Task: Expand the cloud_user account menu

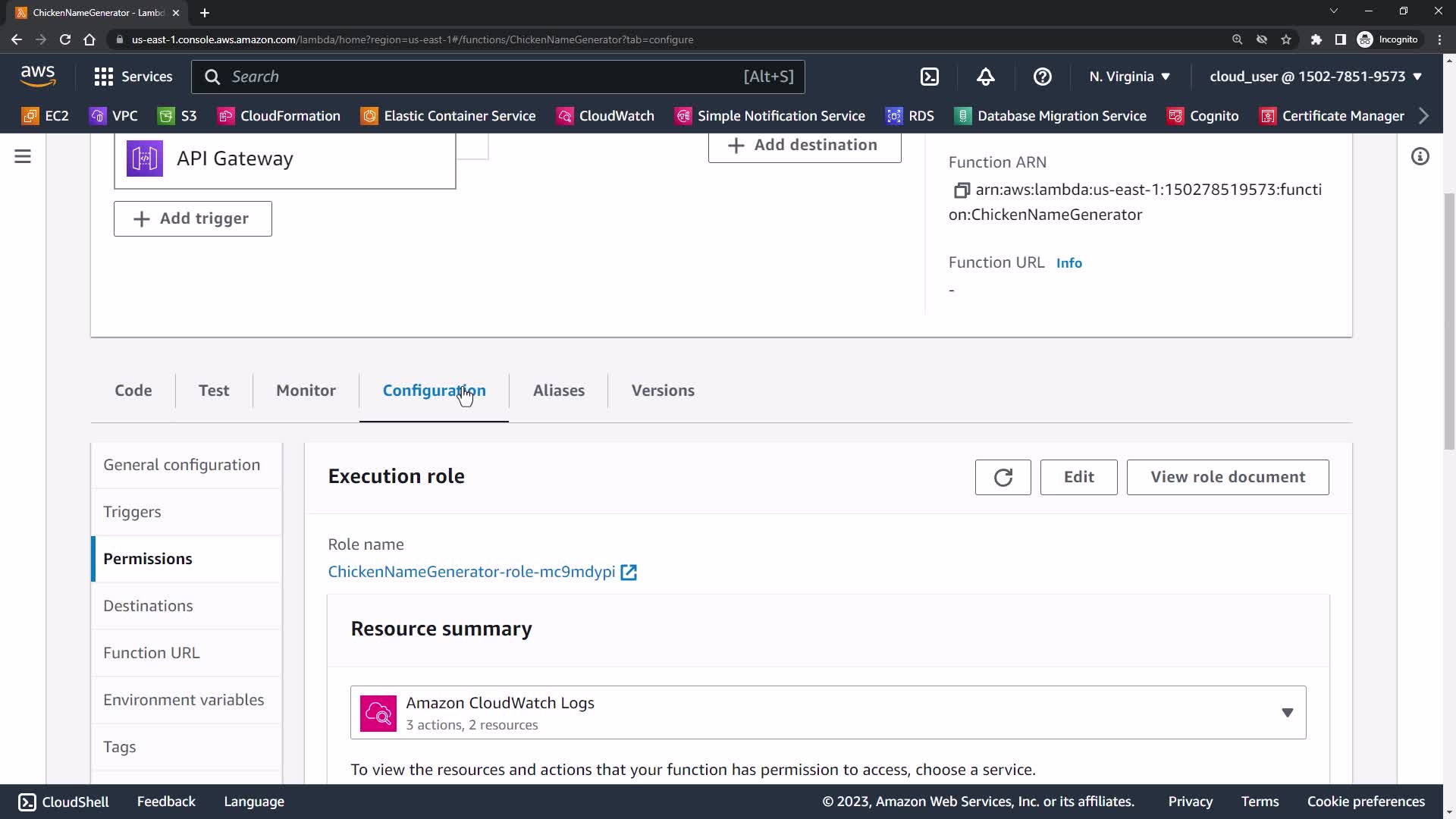Action: [x=1315, y=77]
